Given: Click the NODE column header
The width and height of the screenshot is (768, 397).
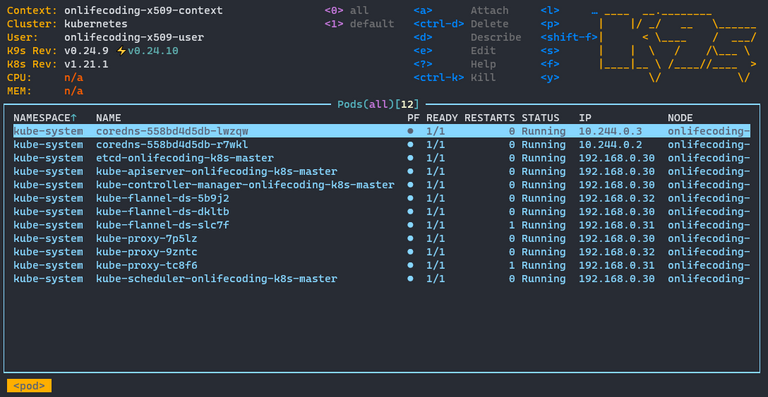Looking at the screenshot, I should click(x=680, y=118).
